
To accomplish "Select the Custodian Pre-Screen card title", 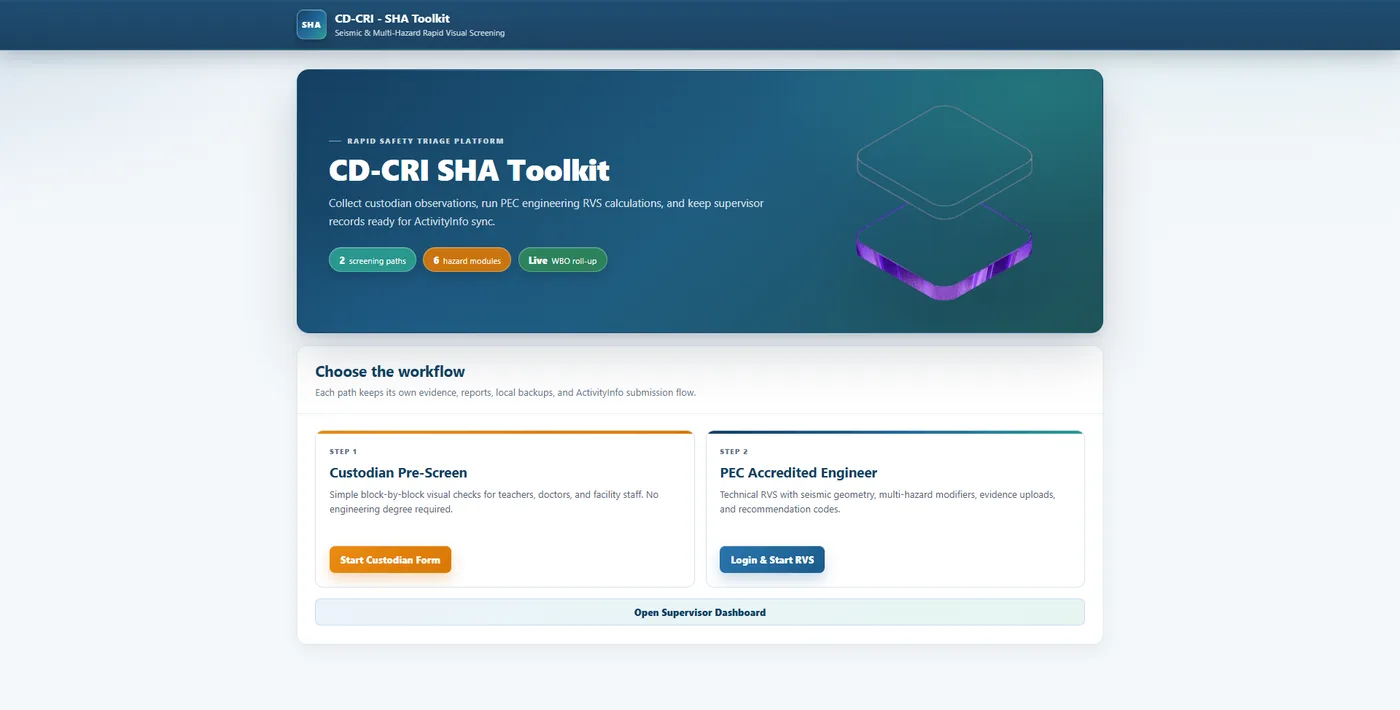I will point(398,473).
